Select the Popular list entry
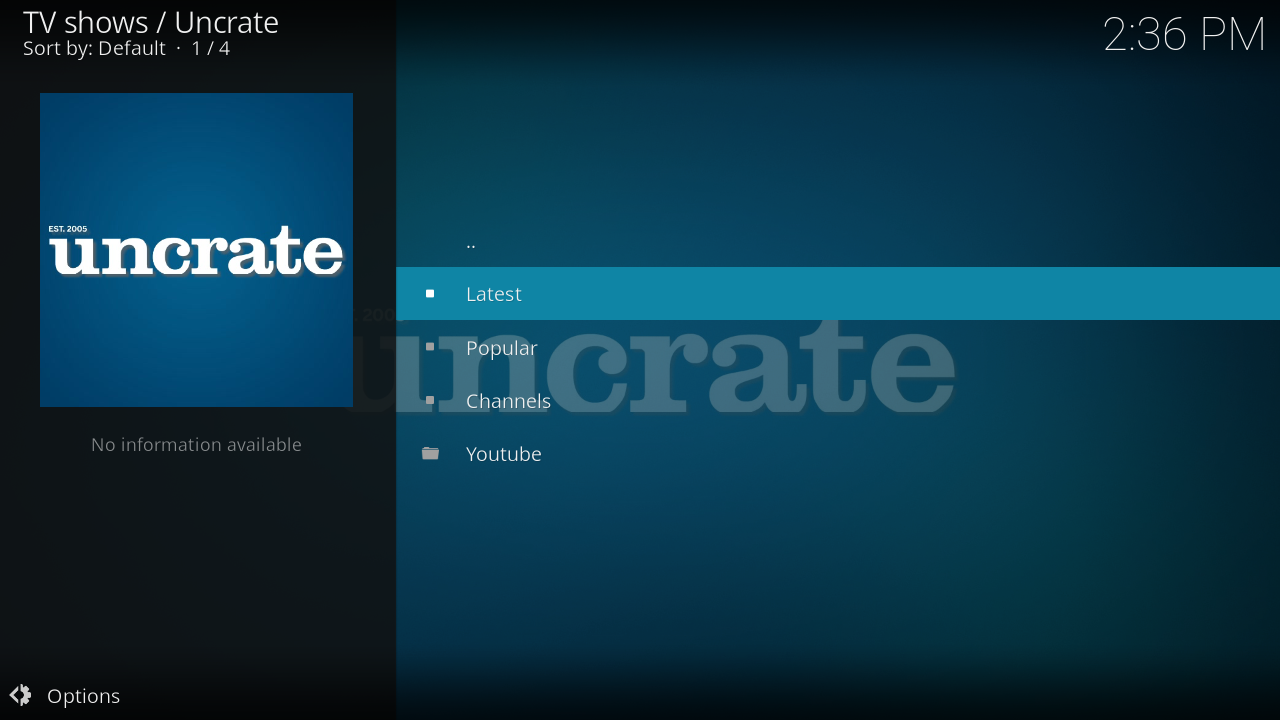Screen dimensions: 1280x720 pos(502,348)
